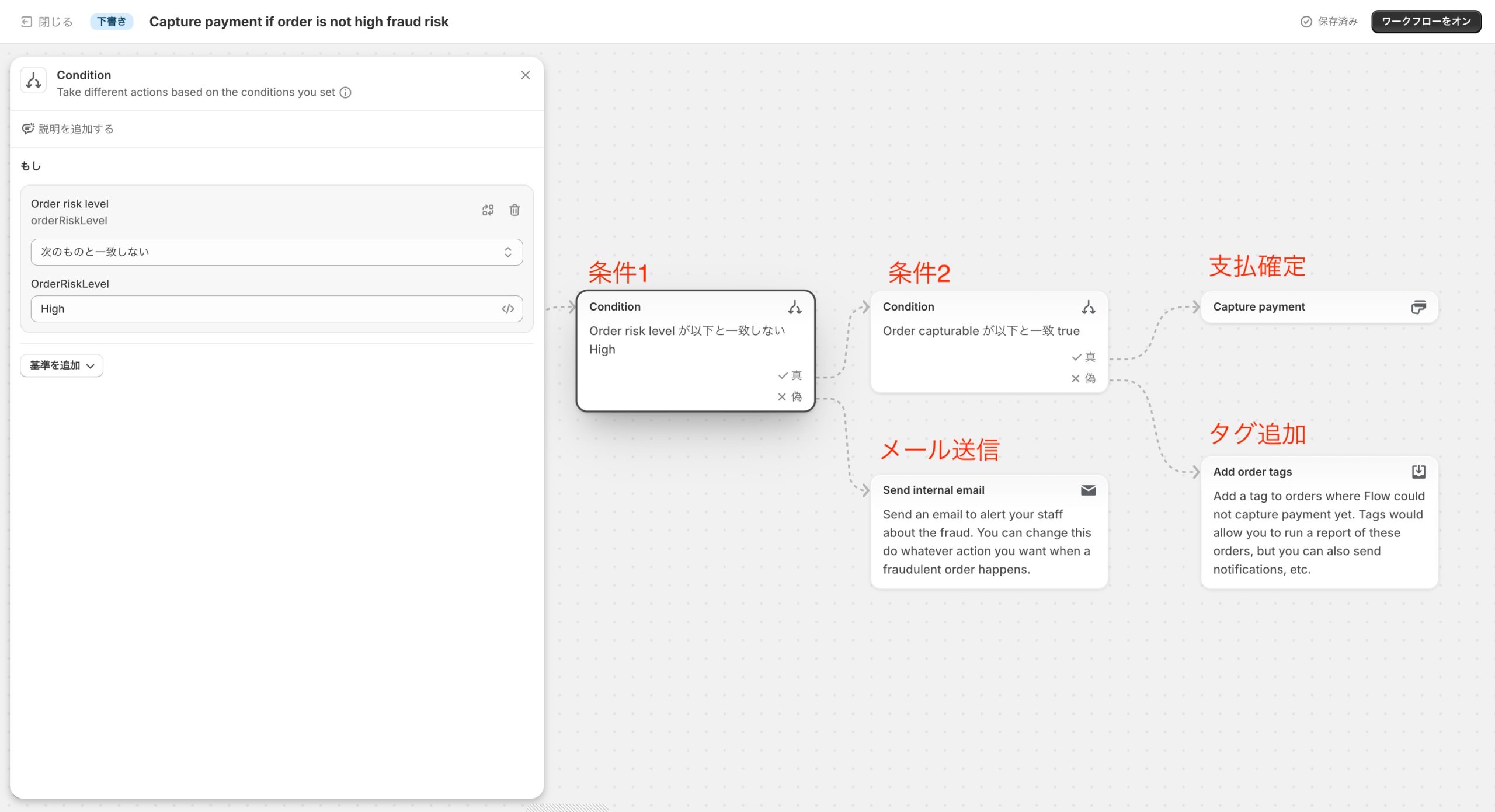Close the Condition side panel

(x=525, y=75)
